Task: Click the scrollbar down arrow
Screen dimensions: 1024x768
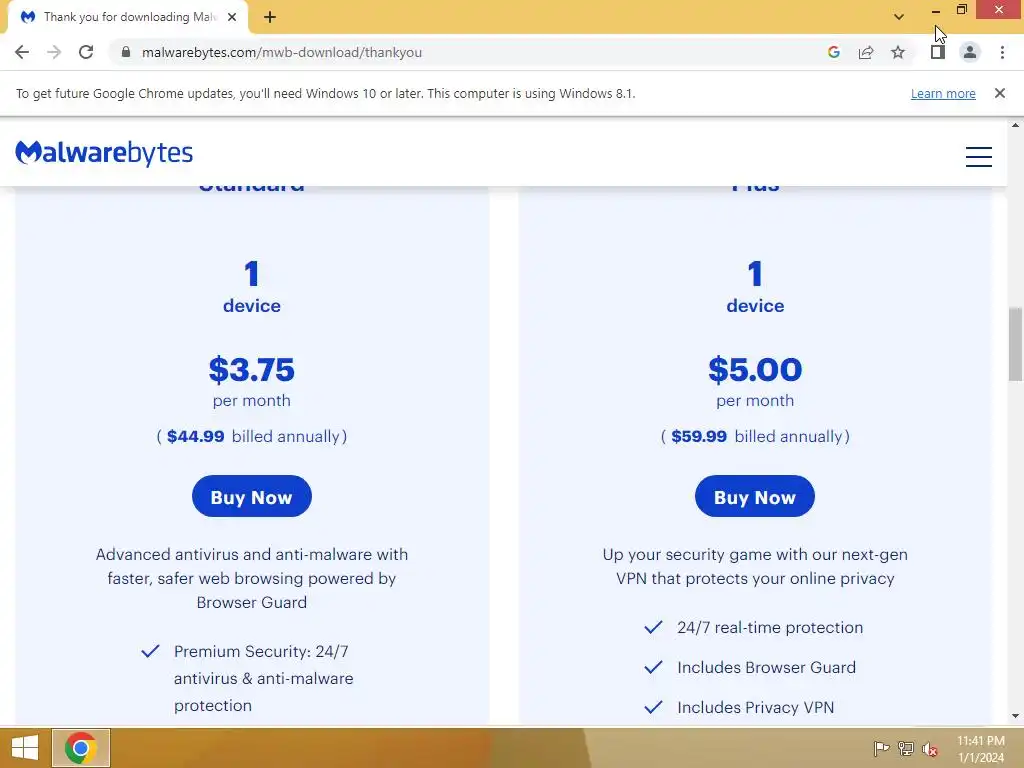Action: pyautogui.click(x=1015, y=716)
